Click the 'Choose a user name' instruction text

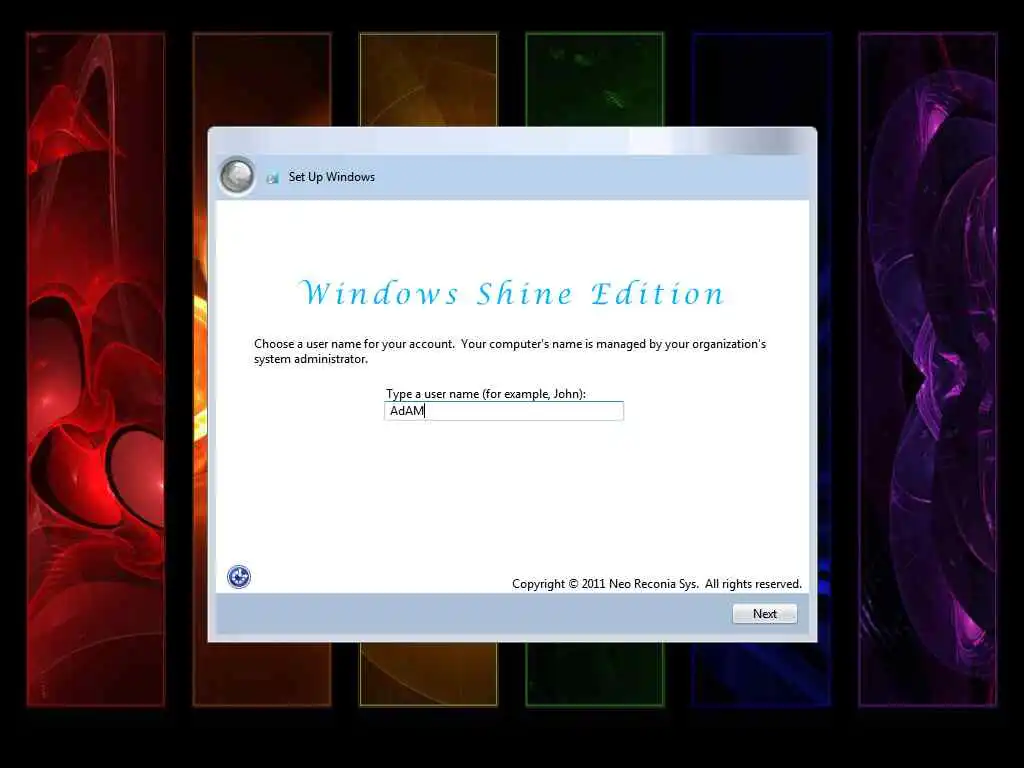point(510,351)
